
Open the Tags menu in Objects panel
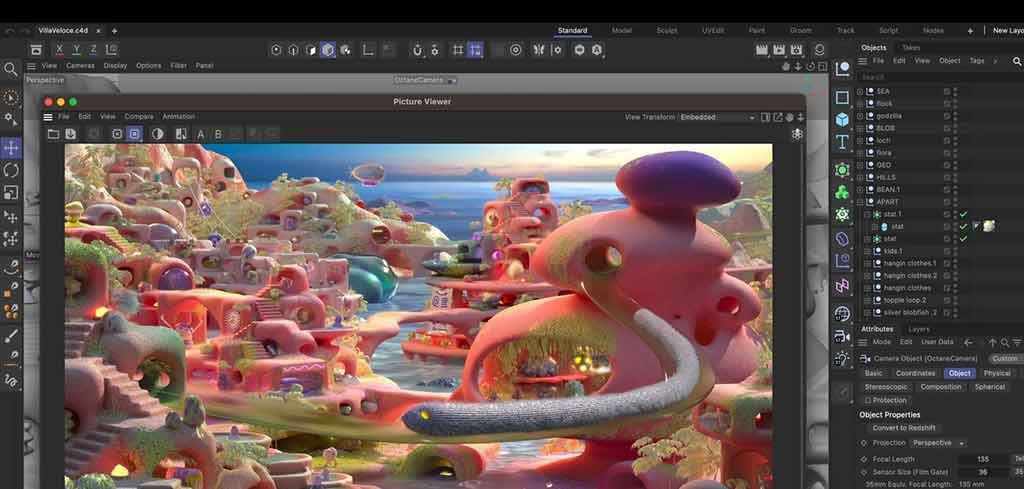[x=976, y=61]
